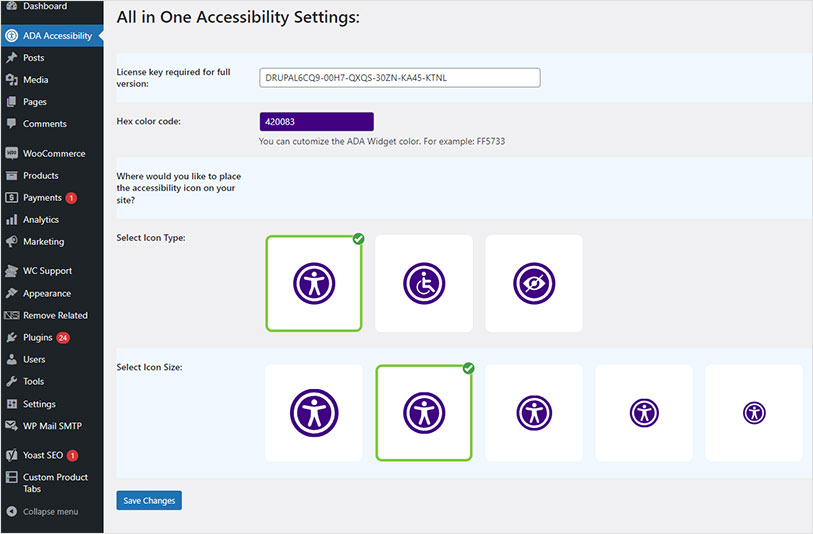Click the Posts pushpin icon
This screenshot has height=534, width=813.
pos(11,58)
